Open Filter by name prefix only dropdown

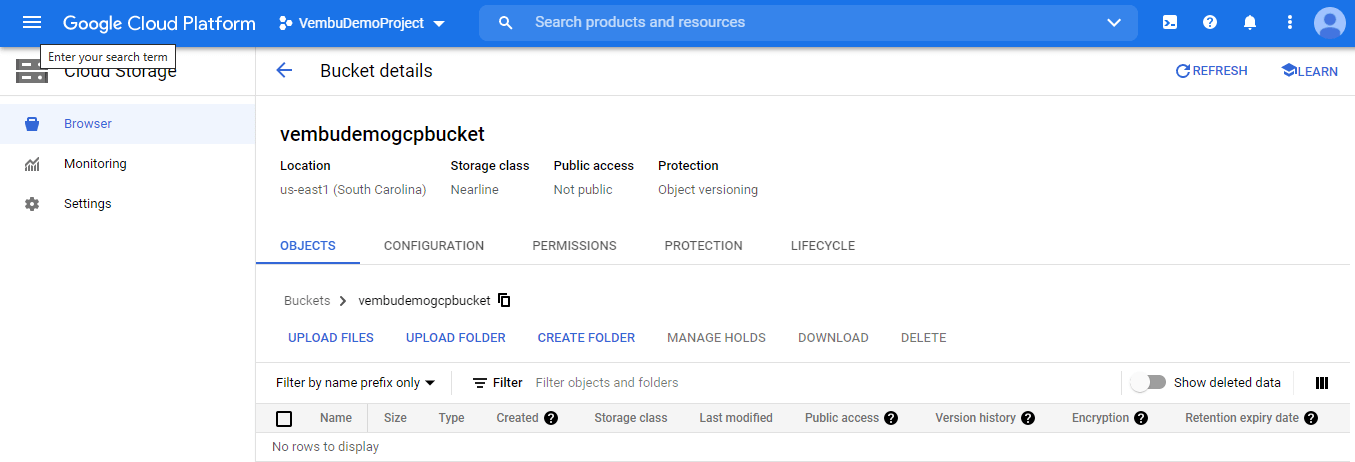(356, 383)
